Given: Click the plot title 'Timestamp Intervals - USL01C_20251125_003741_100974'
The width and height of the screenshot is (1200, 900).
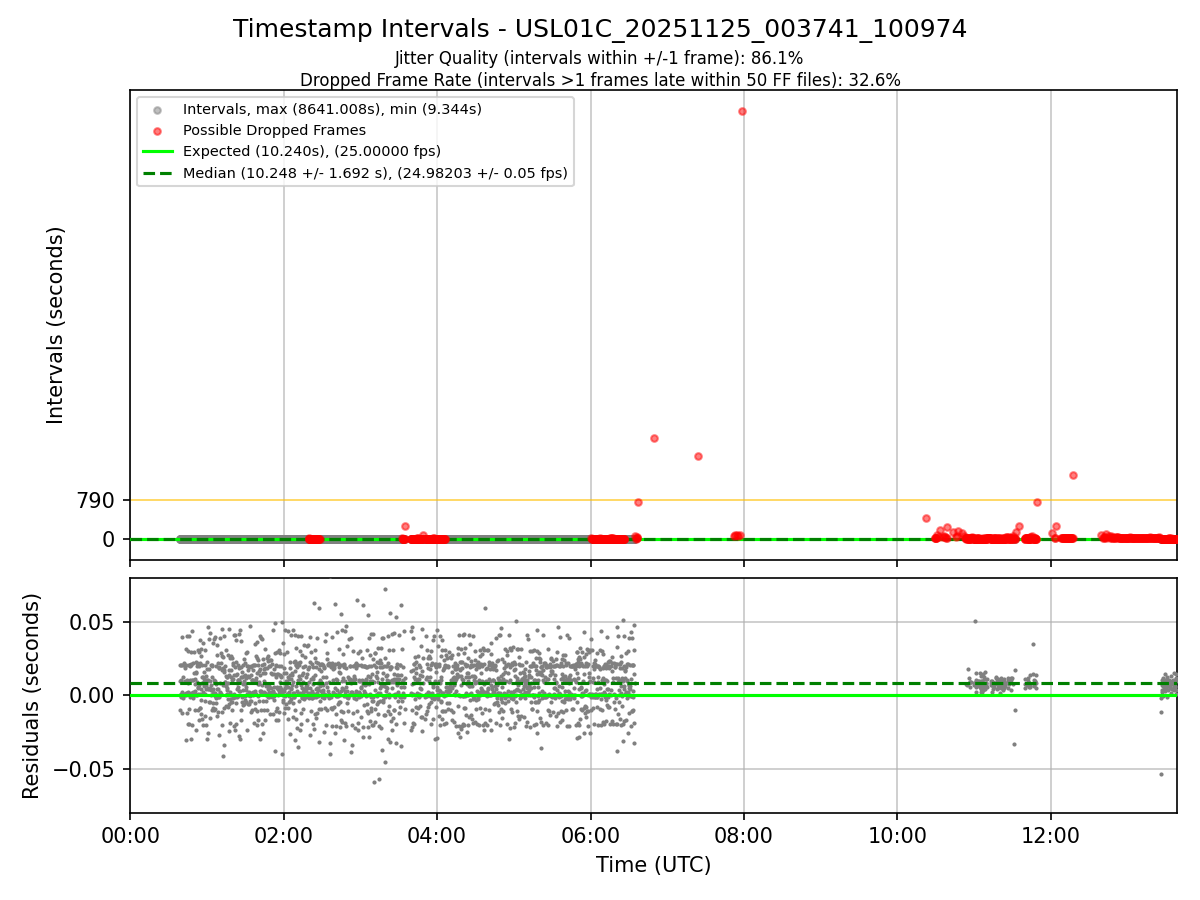Looking at the screenshot, I should 600,29.
